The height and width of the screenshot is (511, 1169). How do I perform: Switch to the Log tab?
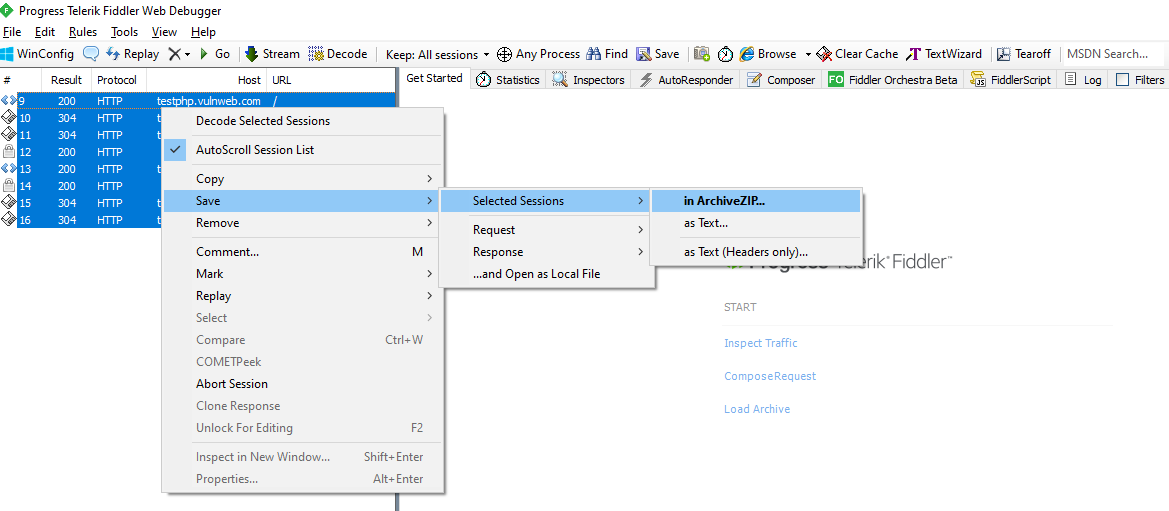[x=1083, y=80]
